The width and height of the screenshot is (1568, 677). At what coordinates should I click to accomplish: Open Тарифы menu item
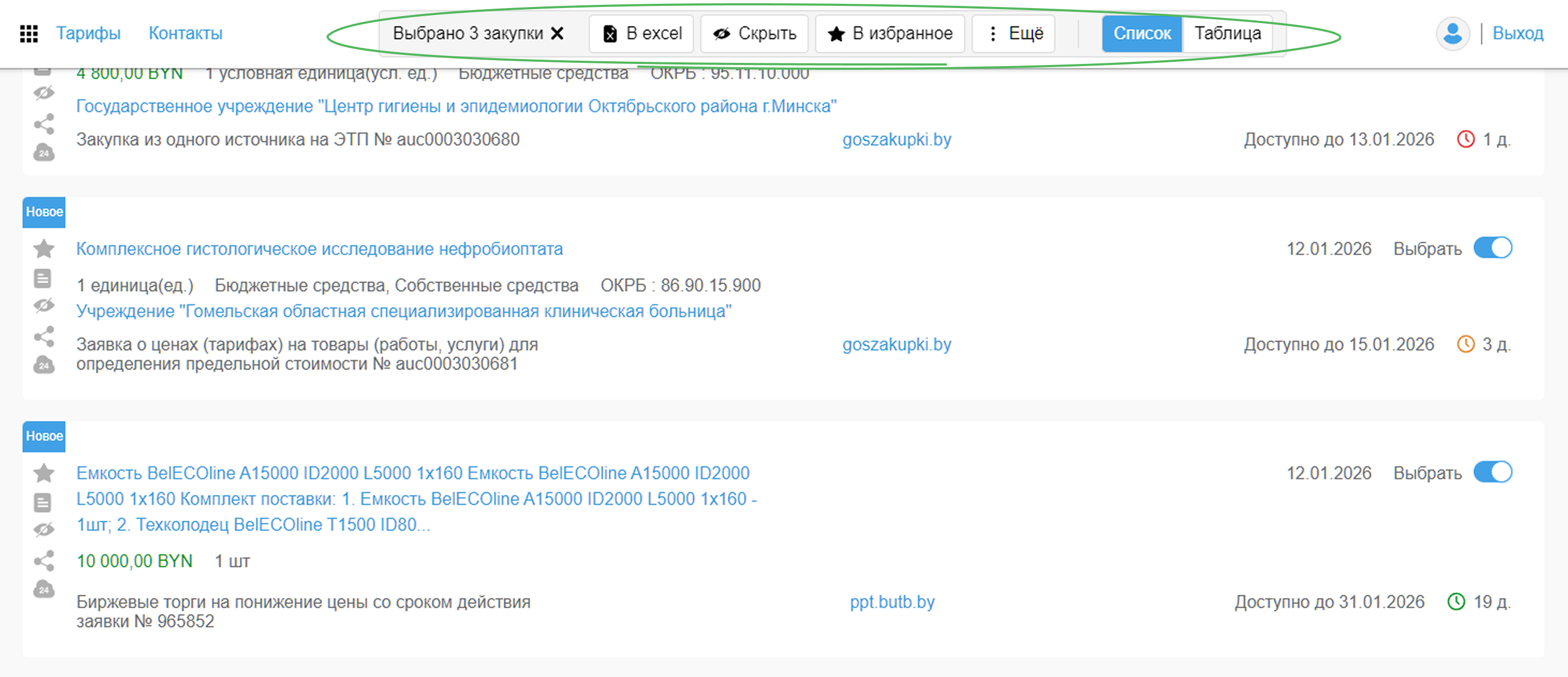click(88, 33)
